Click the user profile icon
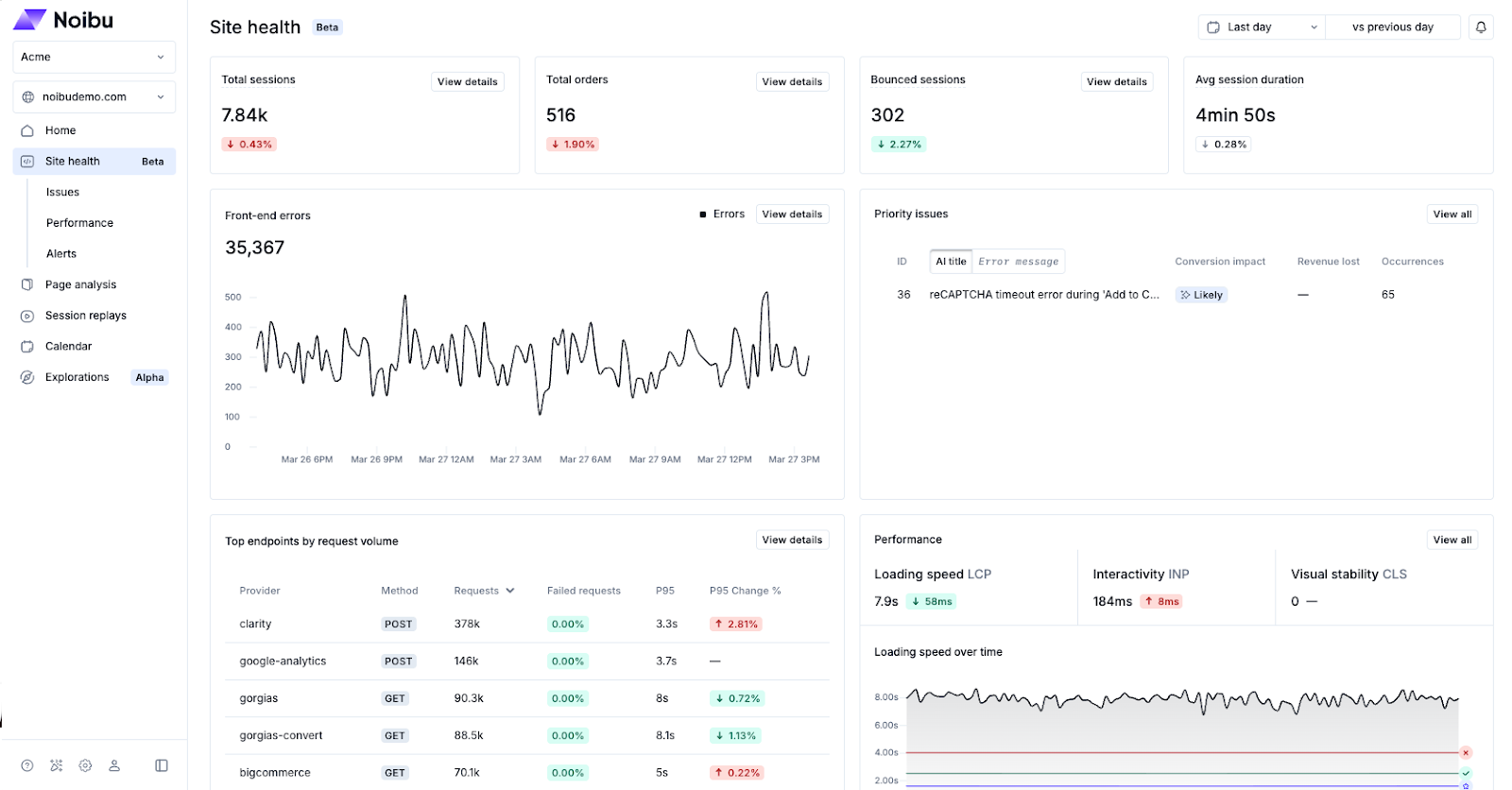This screenshot has width=1512, height=790. [114, 765]
